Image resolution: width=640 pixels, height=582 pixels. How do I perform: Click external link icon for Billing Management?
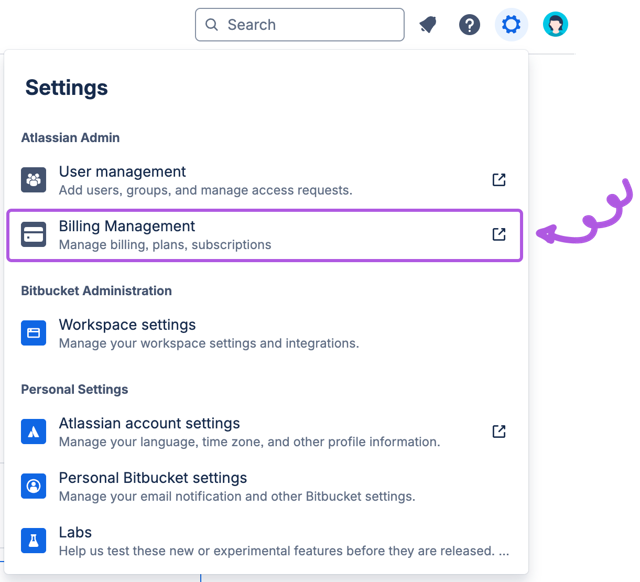coord(499,234)
